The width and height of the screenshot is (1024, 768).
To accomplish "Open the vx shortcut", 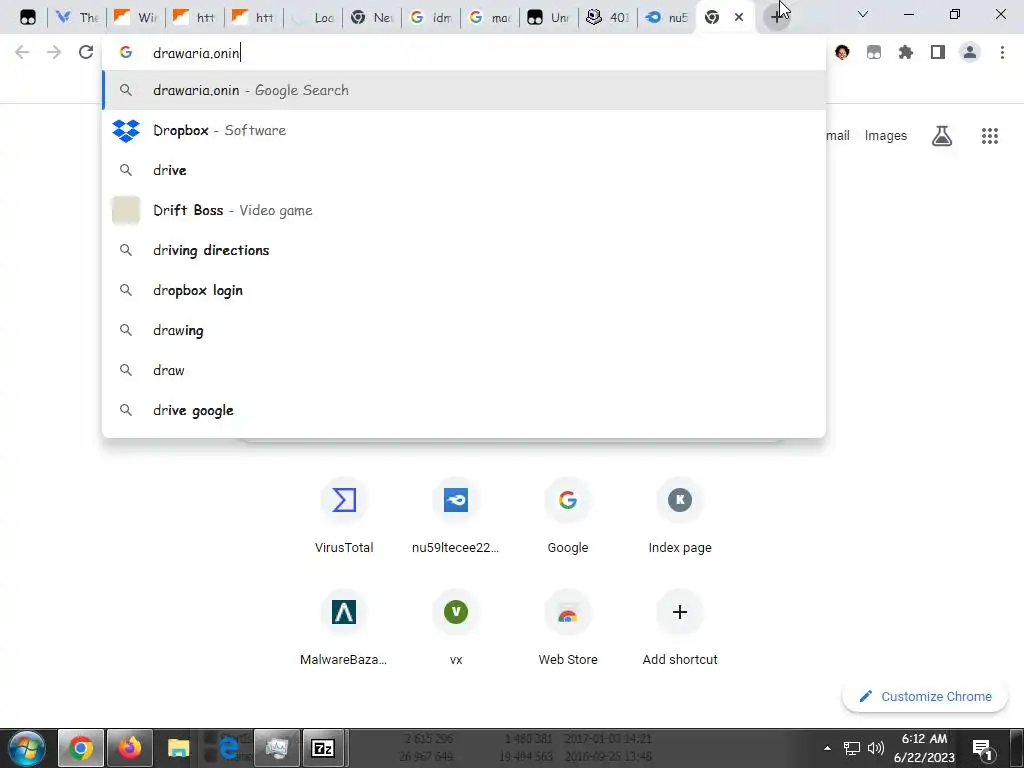I will point(456,628).
